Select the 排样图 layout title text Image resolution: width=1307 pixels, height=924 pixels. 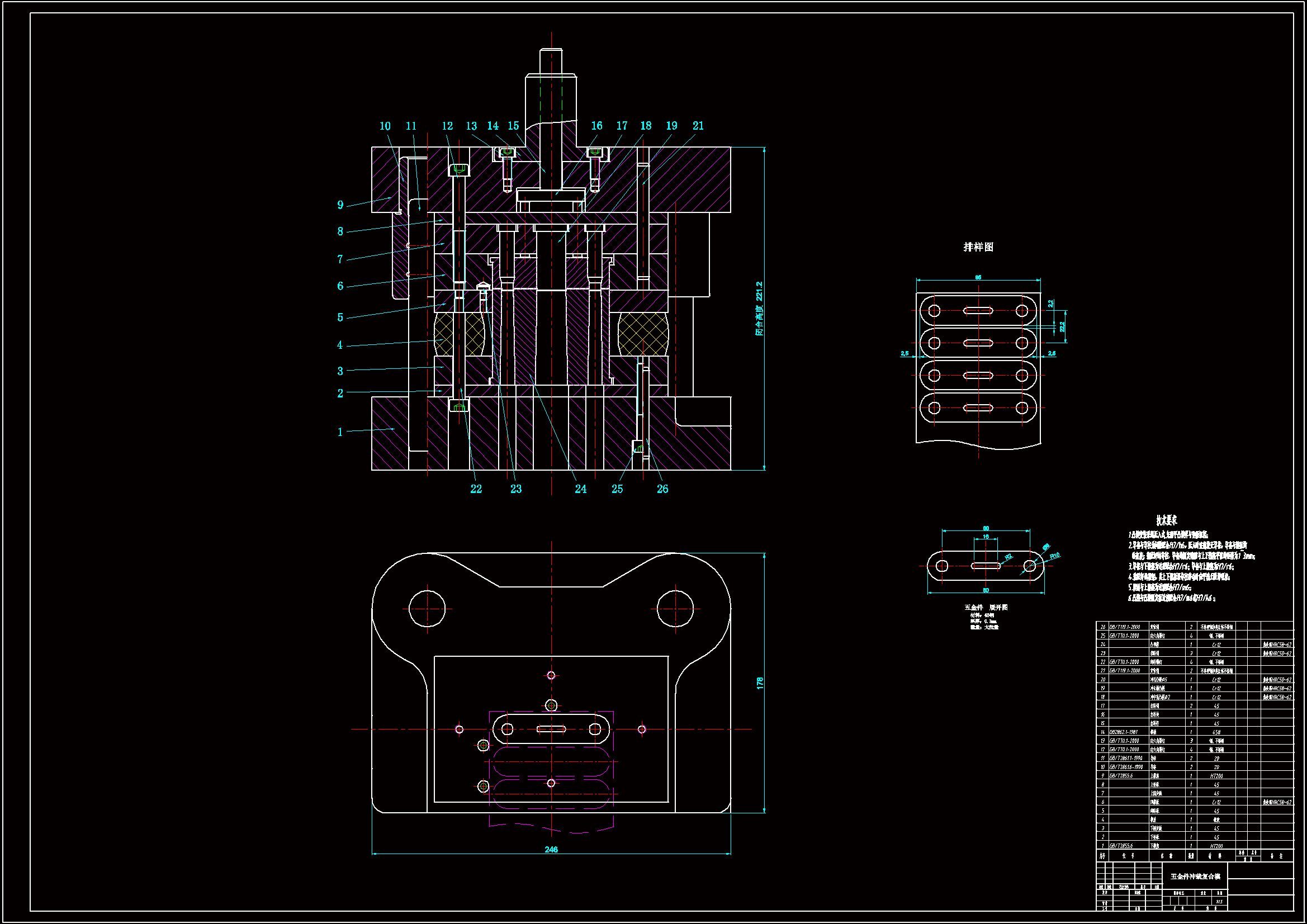pyautogui.click(x=978, y=247)
